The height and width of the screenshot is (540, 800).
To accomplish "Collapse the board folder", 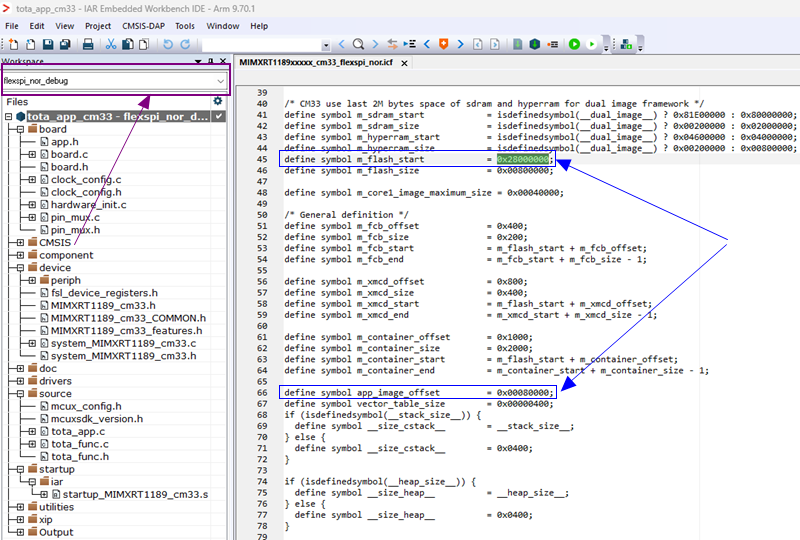I will coord(19,129).
